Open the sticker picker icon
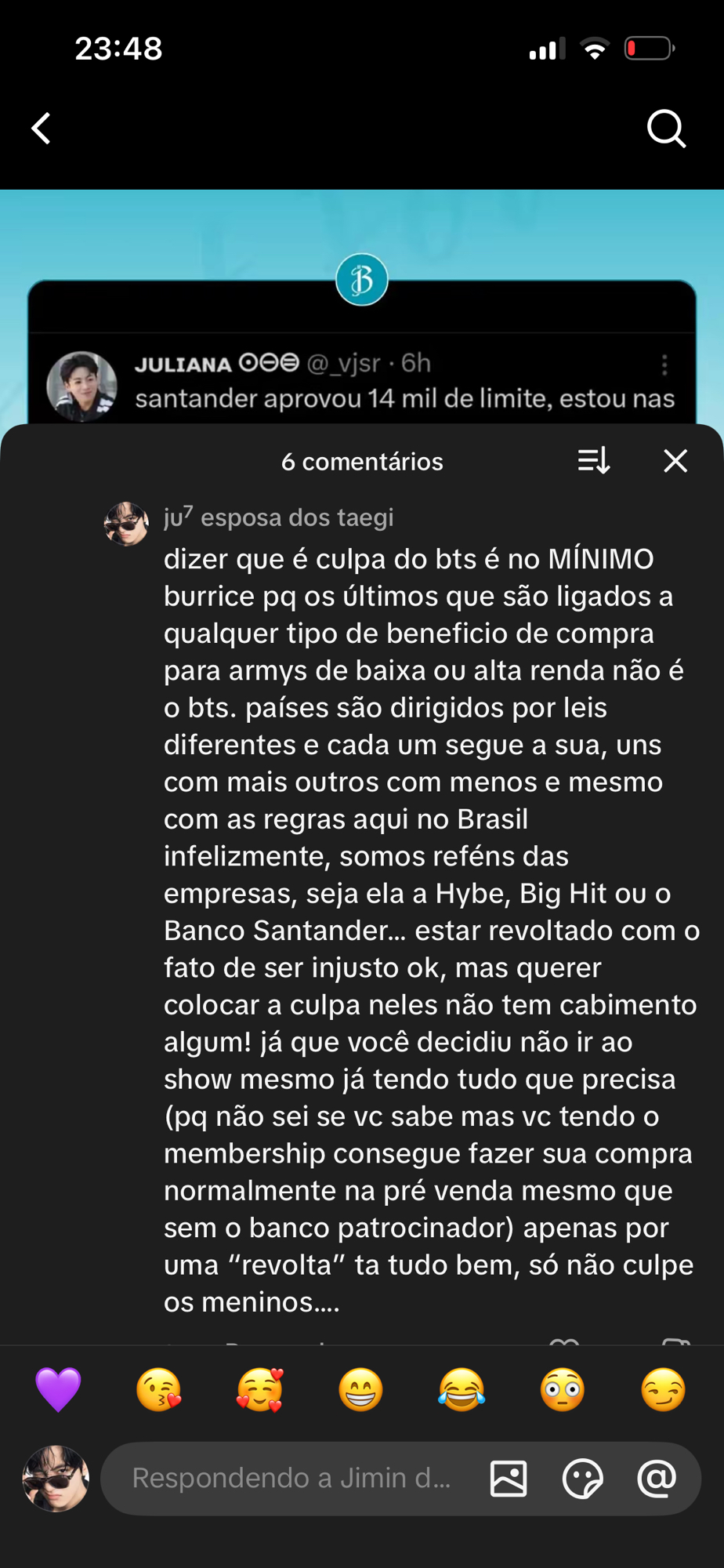 pyautogui.click(x=582, y=1479)
